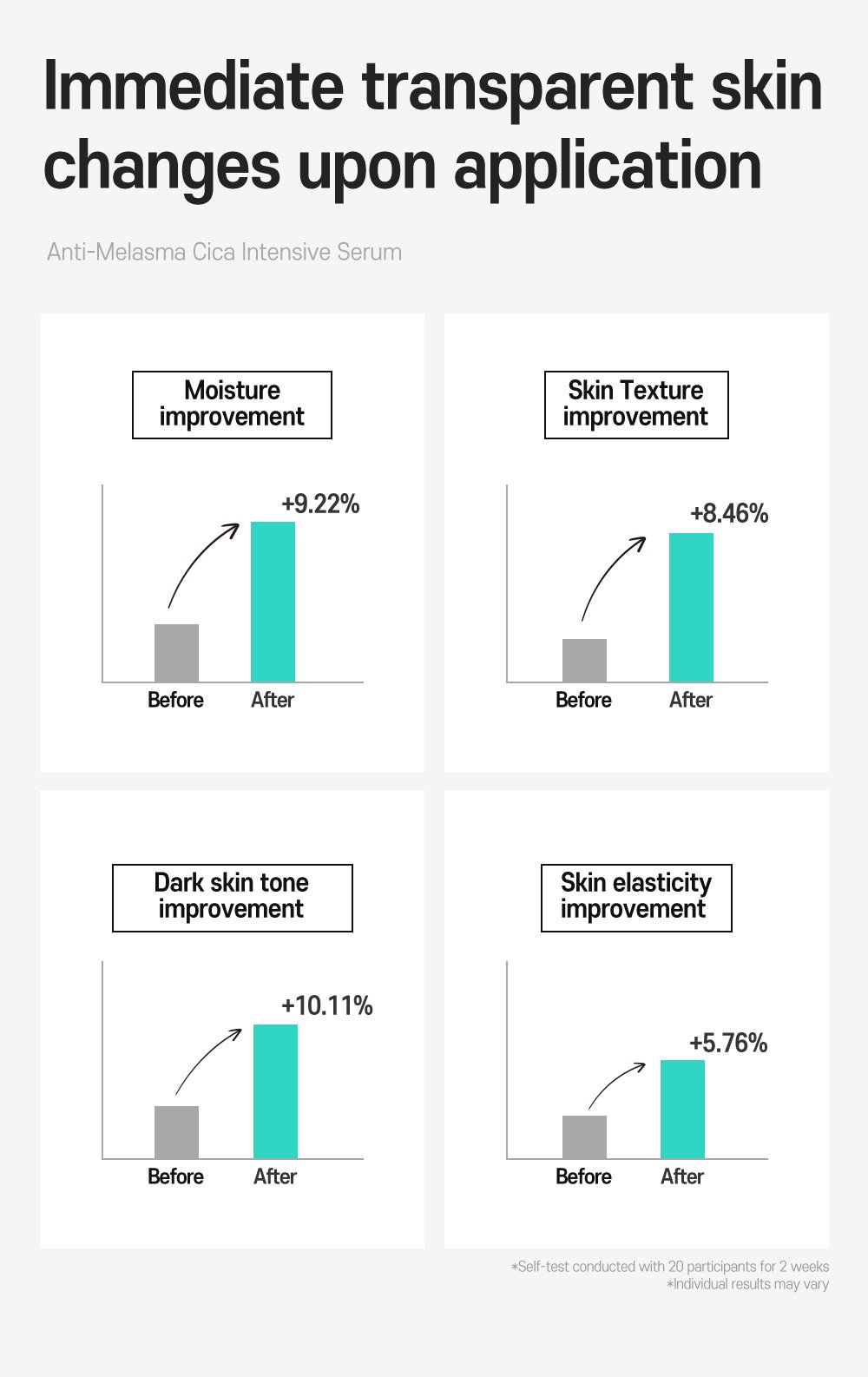This screenshot has height=1377, width=868.
Task: Click the Anti-Melasma Cica Intensive Serum subtitle
Action: (x=224, y=253)
